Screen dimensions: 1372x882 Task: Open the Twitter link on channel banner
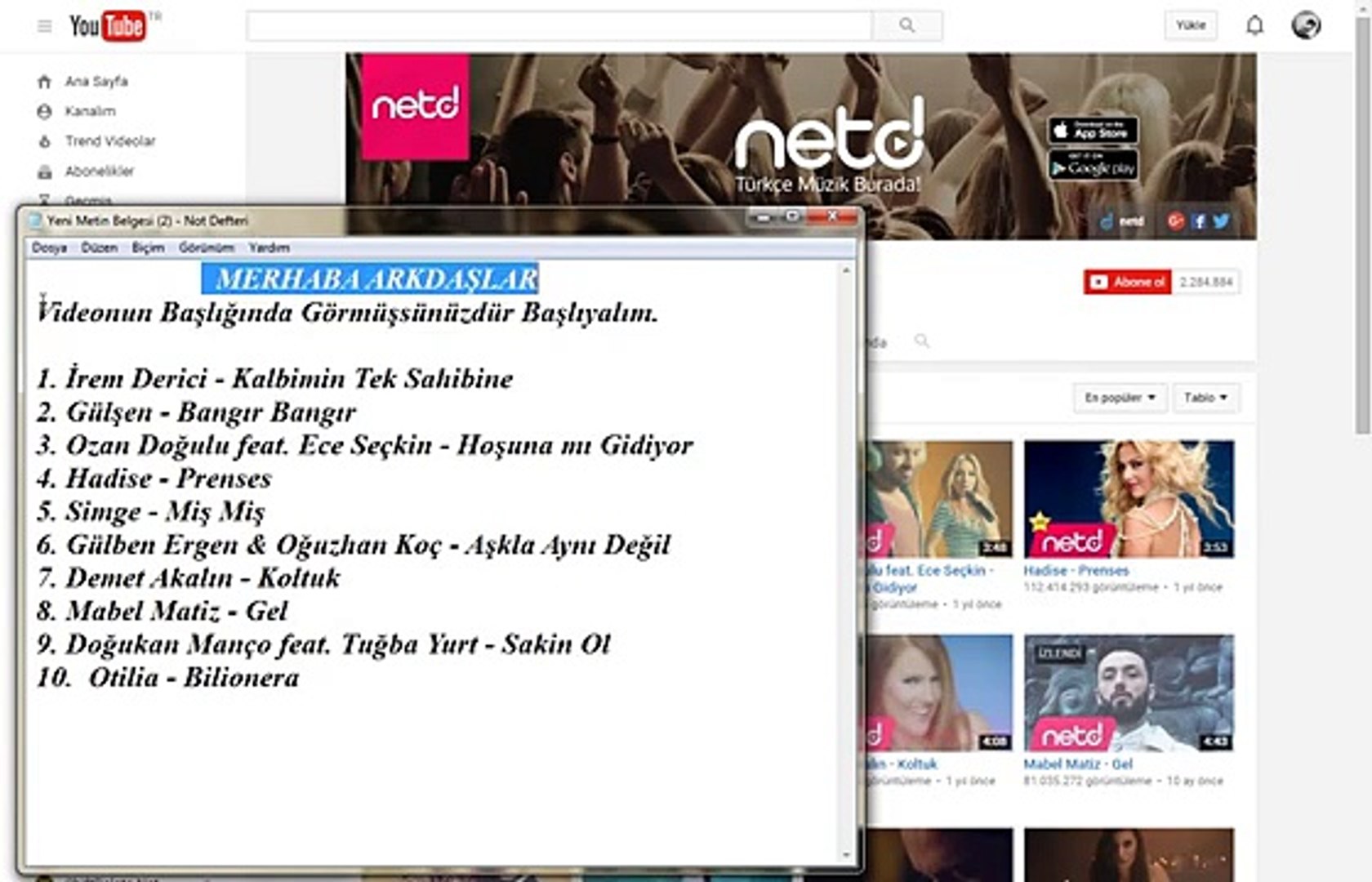point(1222,220)
